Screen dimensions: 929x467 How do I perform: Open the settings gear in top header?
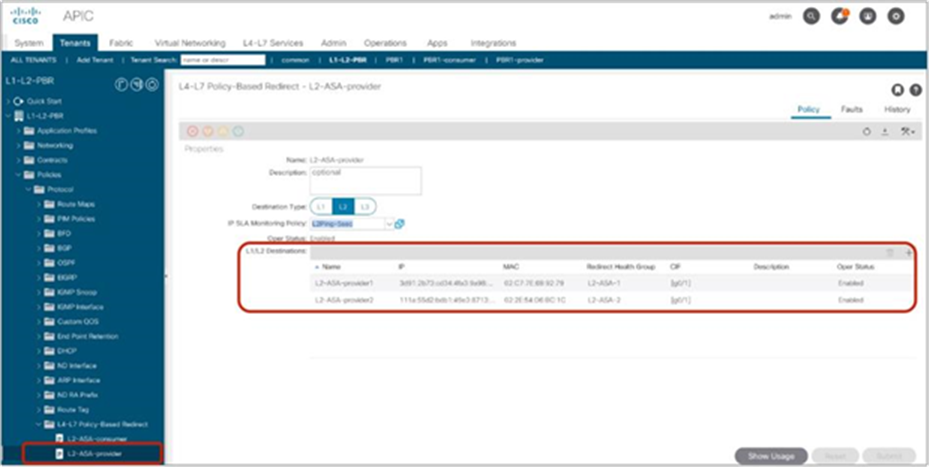coord(896,17)
